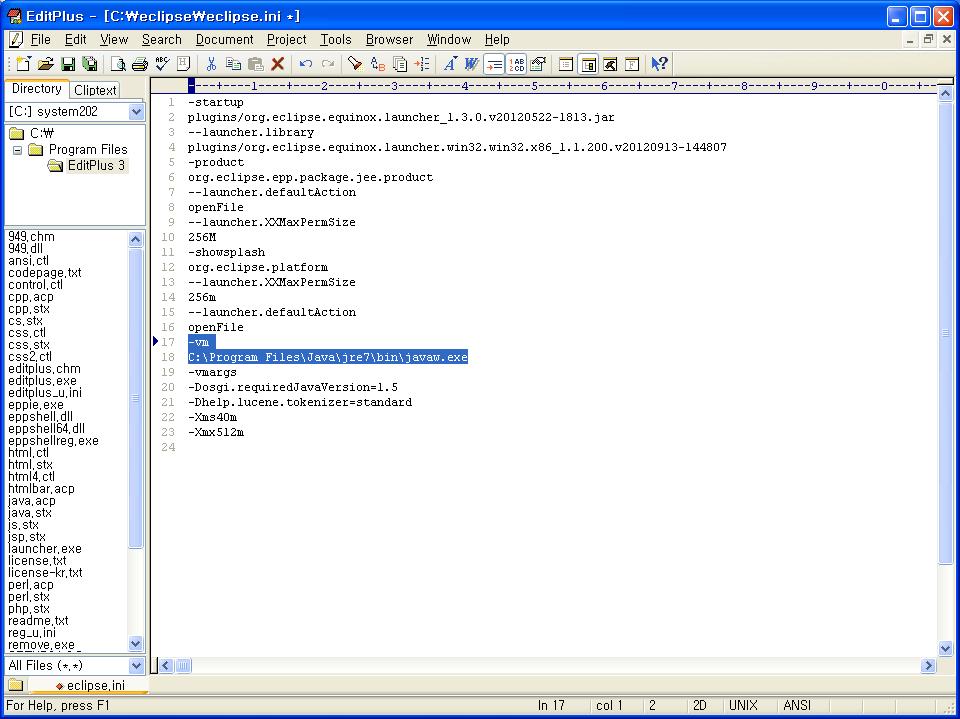The width and height of the screenshot is (960, 719).
Task: Toggle the Word wrap toolbar button
Action: [494, 64]
